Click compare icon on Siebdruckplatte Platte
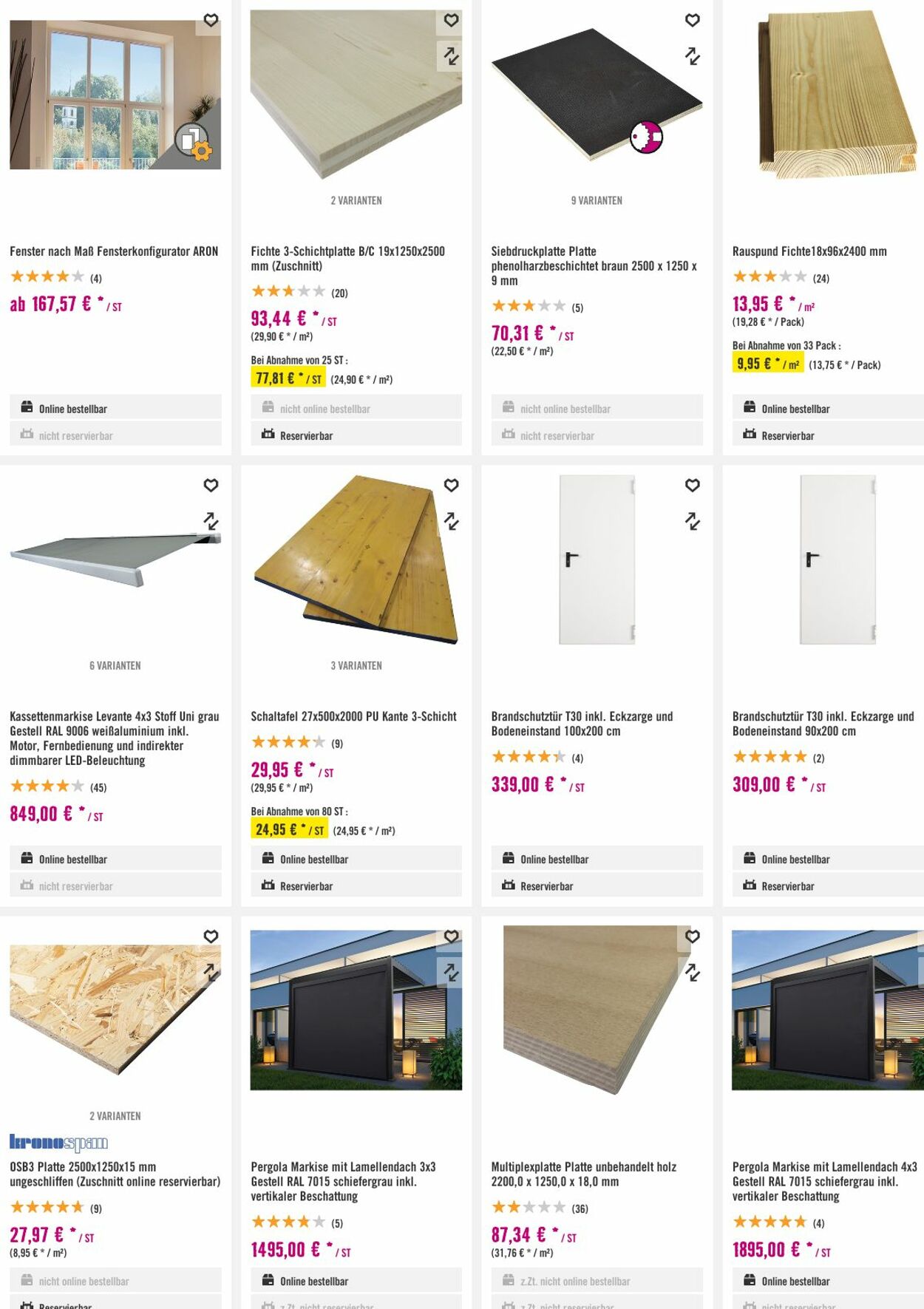The image size is (924, 1309). 693,55
